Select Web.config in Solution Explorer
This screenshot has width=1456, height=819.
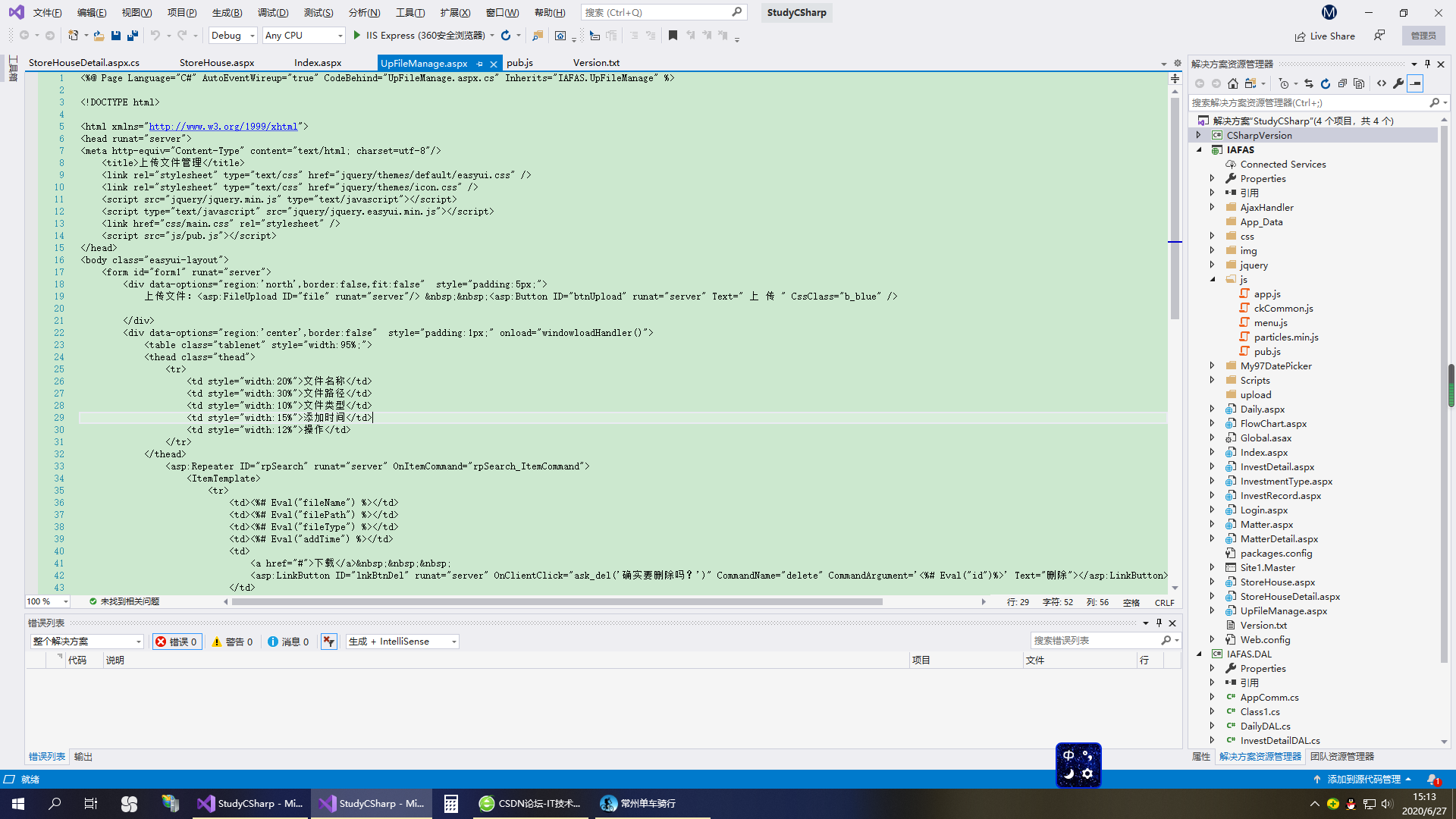1265,639
